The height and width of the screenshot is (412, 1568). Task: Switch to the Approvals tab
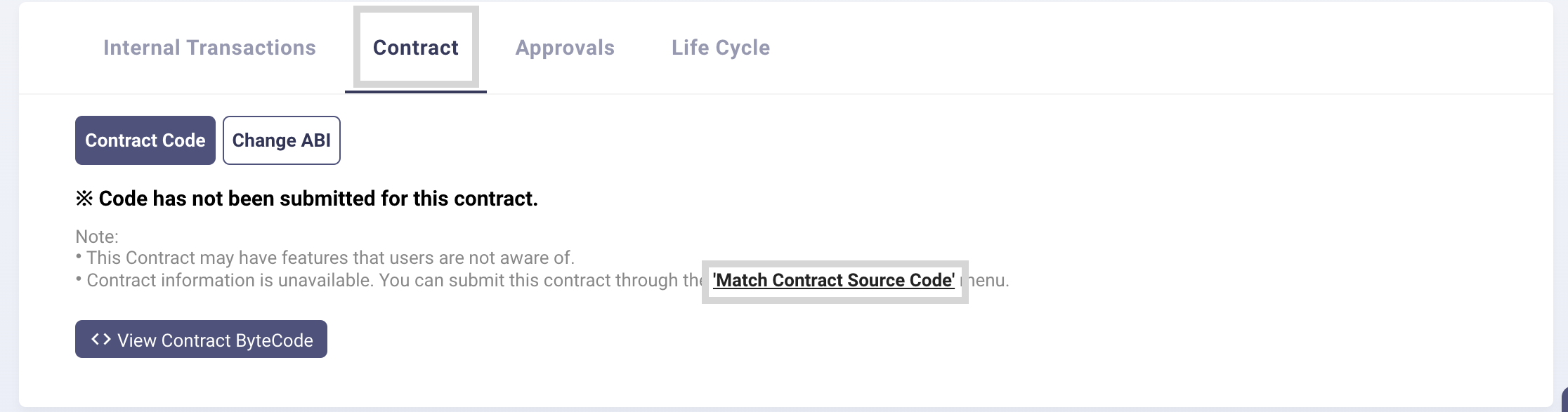click(x=565, y=48)
